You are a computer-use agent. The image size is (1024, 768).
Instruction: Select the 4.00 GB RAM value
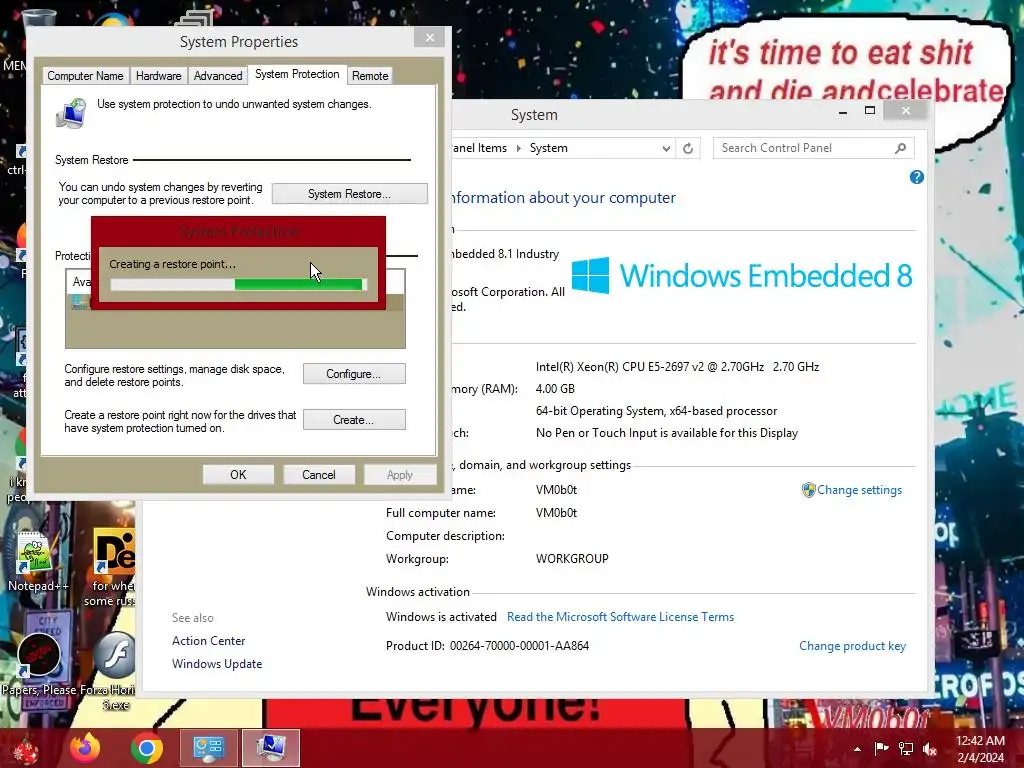555,389
